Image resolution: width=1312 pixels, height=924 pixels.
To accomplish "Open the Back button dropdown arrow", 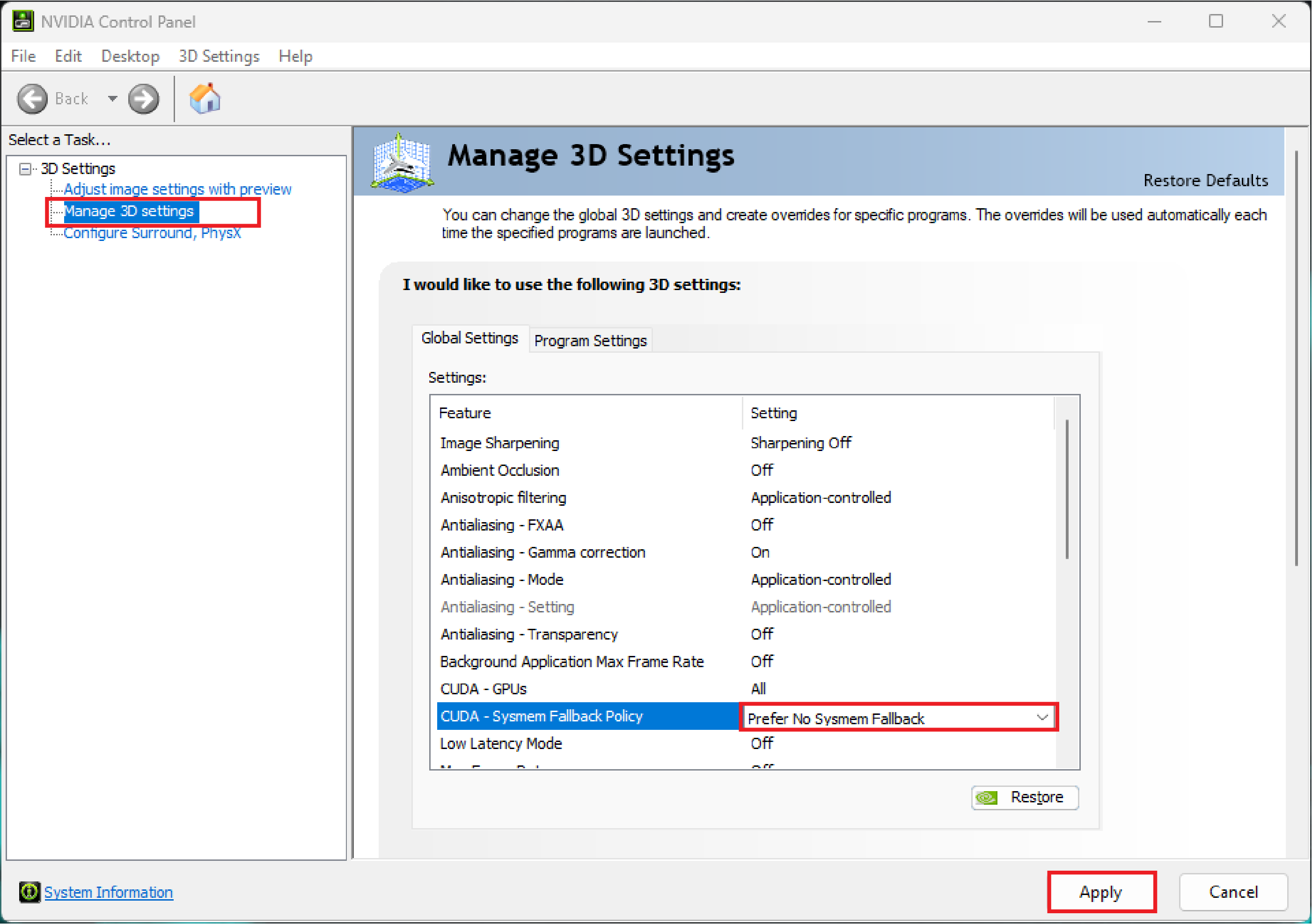I will pos(112,98).
